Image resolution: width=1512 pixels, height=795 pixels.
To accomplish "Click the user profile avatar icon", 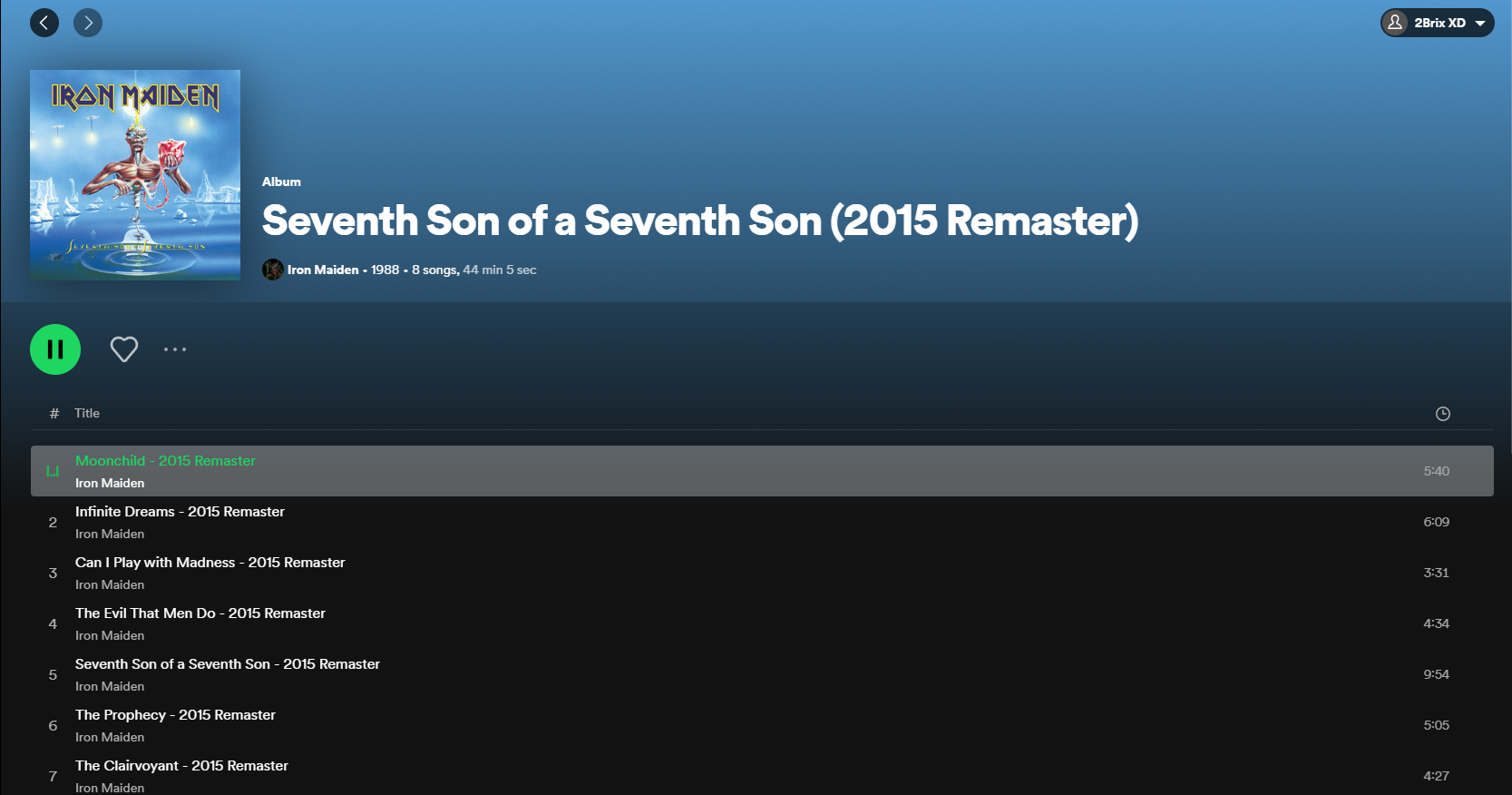I will click(1396, 23).
